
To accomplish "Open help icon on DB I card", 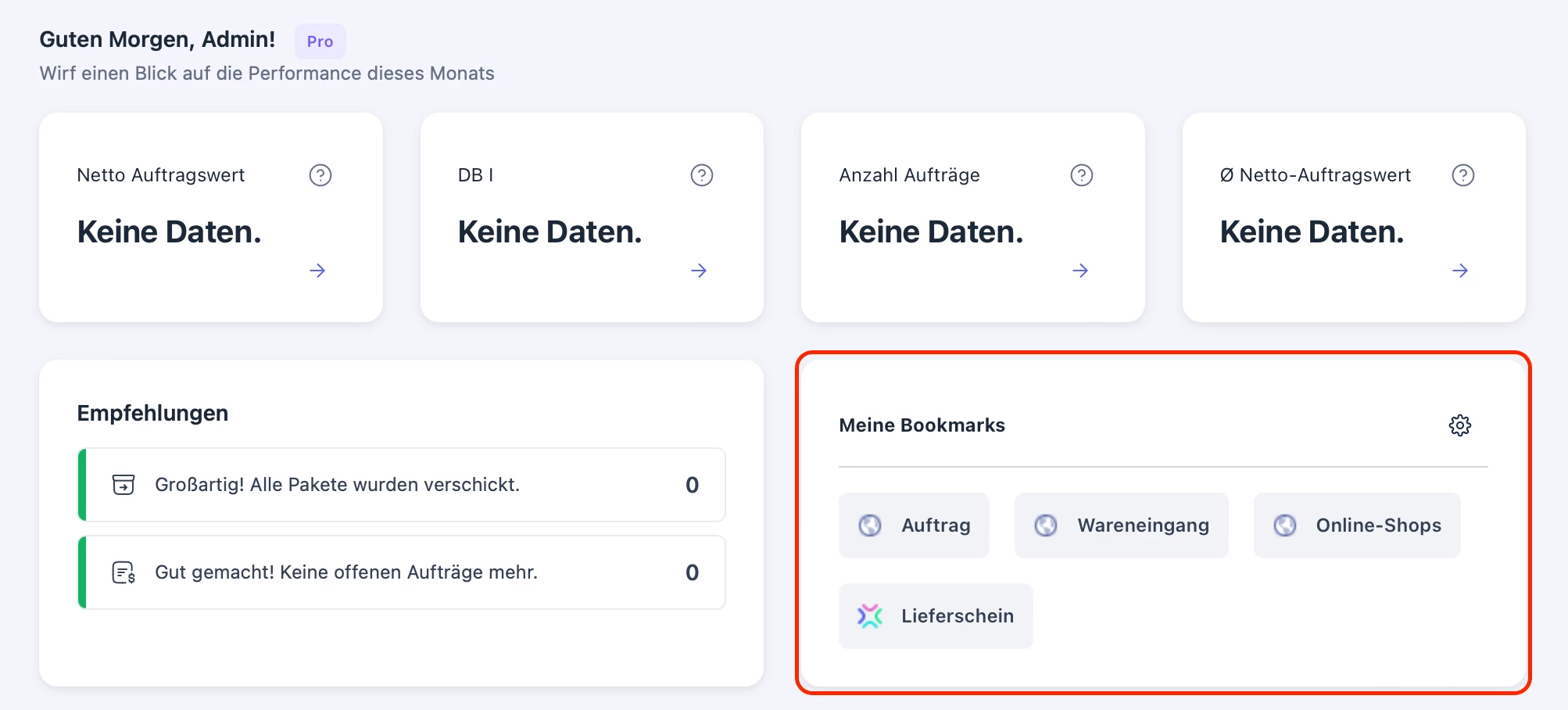I will point(702,175).
